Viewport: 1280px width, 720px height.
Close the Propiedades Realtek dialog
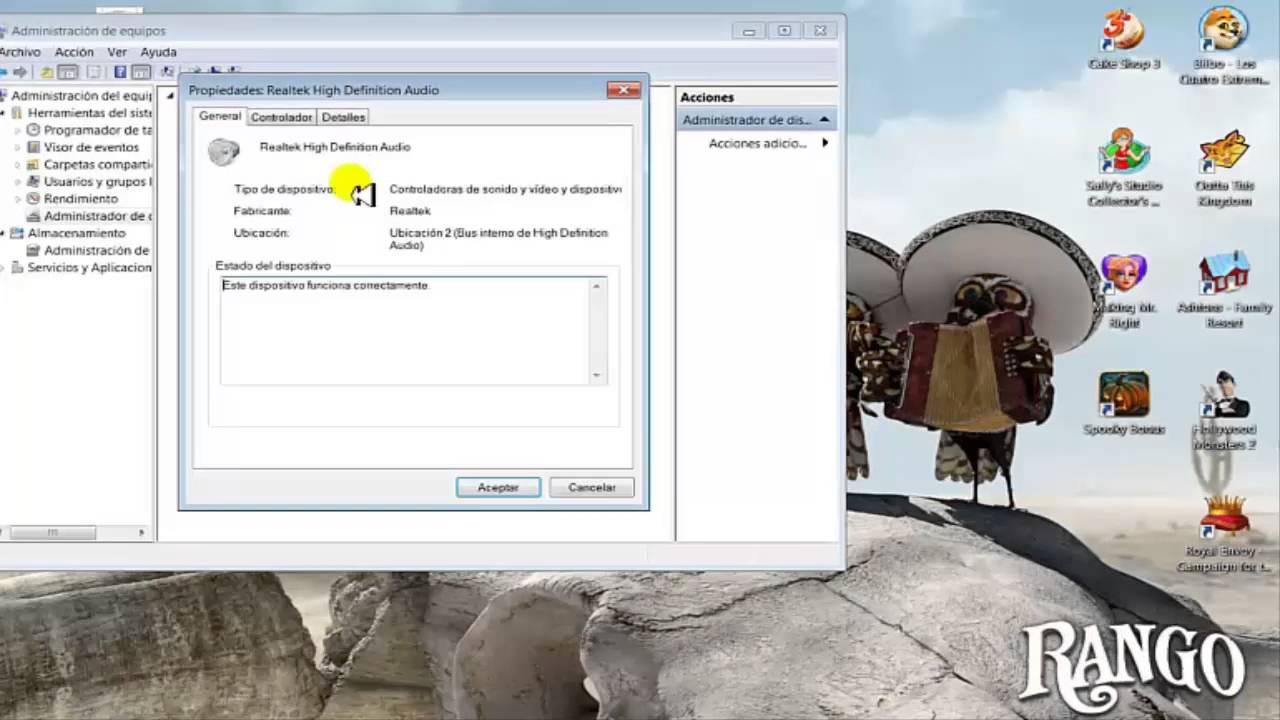coord(623,90)
